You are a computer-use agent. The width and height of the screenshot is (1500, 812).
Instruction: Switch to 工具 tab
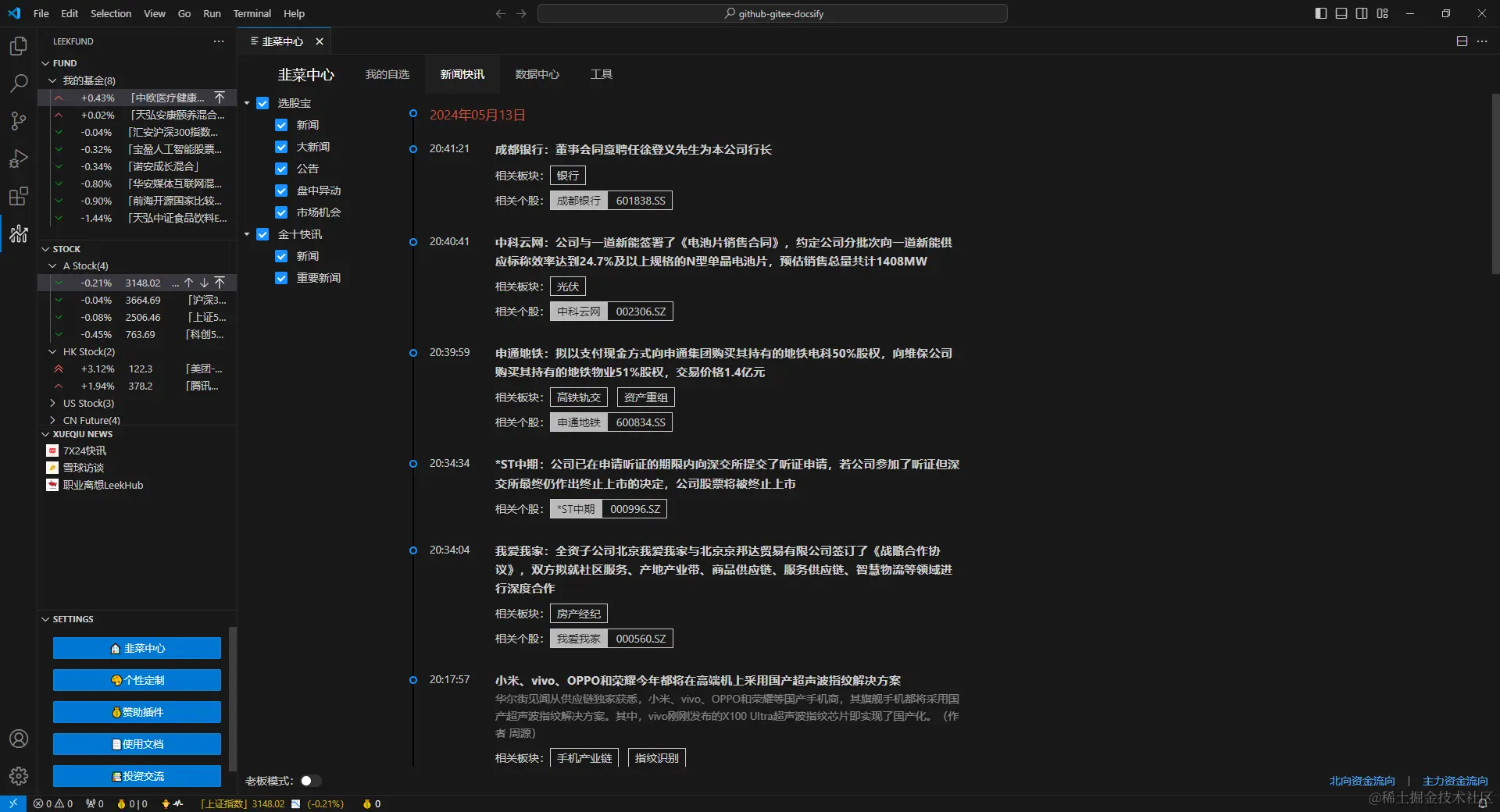pyautogui.click(x=602, y=74)
